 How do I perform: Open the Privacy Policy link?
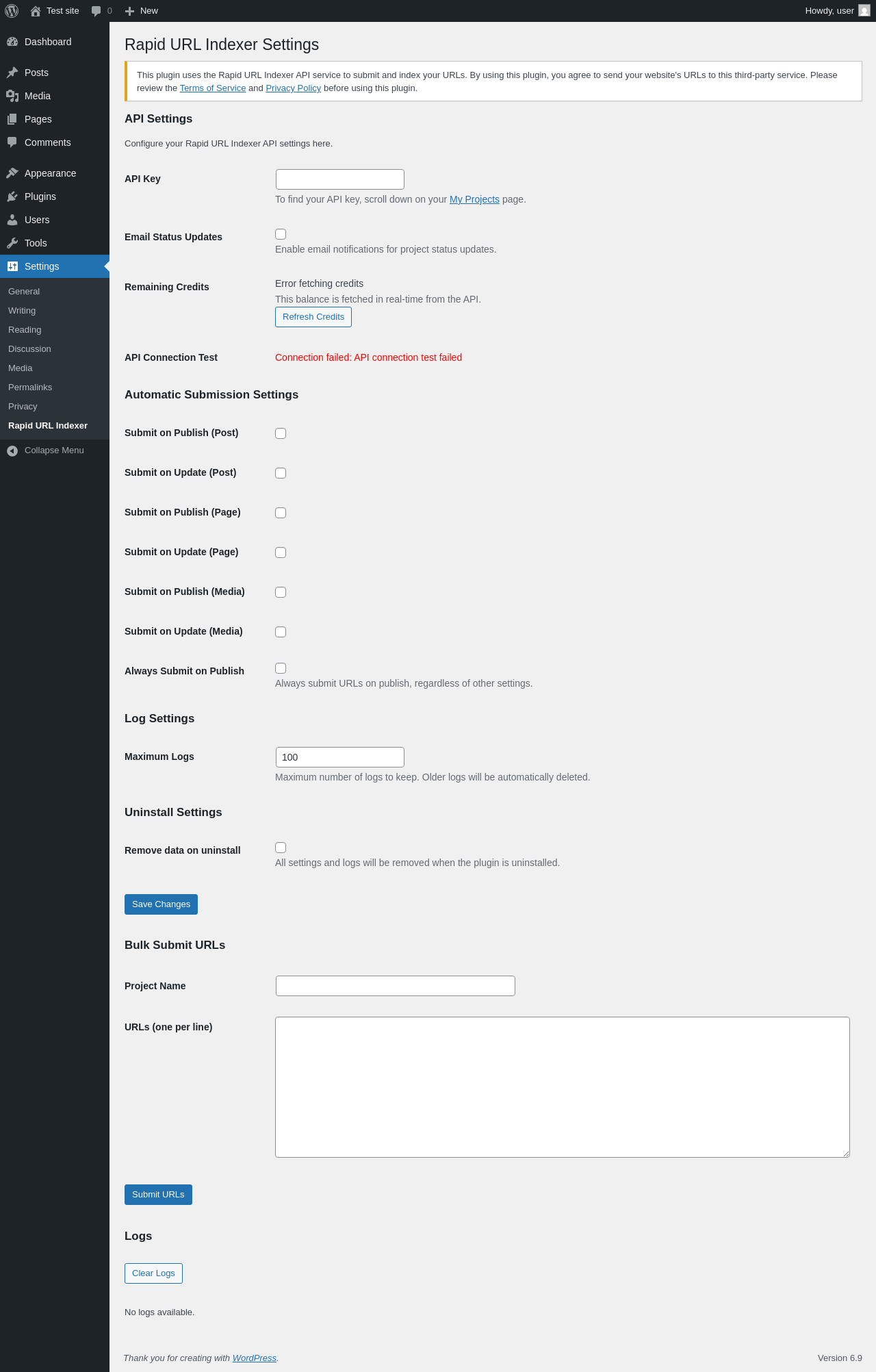(293, 88)
